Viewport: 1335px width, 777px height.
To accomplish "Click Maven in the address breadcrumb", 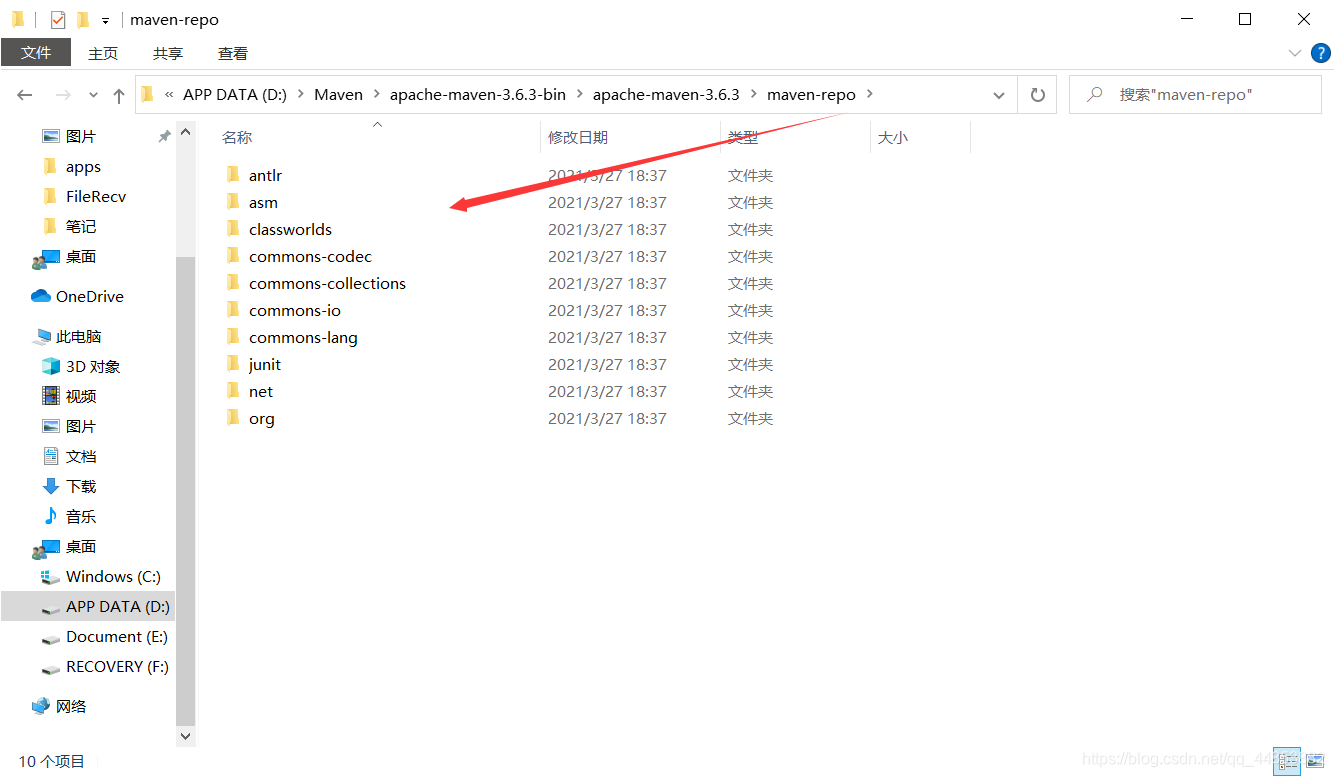I will (338, 94).
